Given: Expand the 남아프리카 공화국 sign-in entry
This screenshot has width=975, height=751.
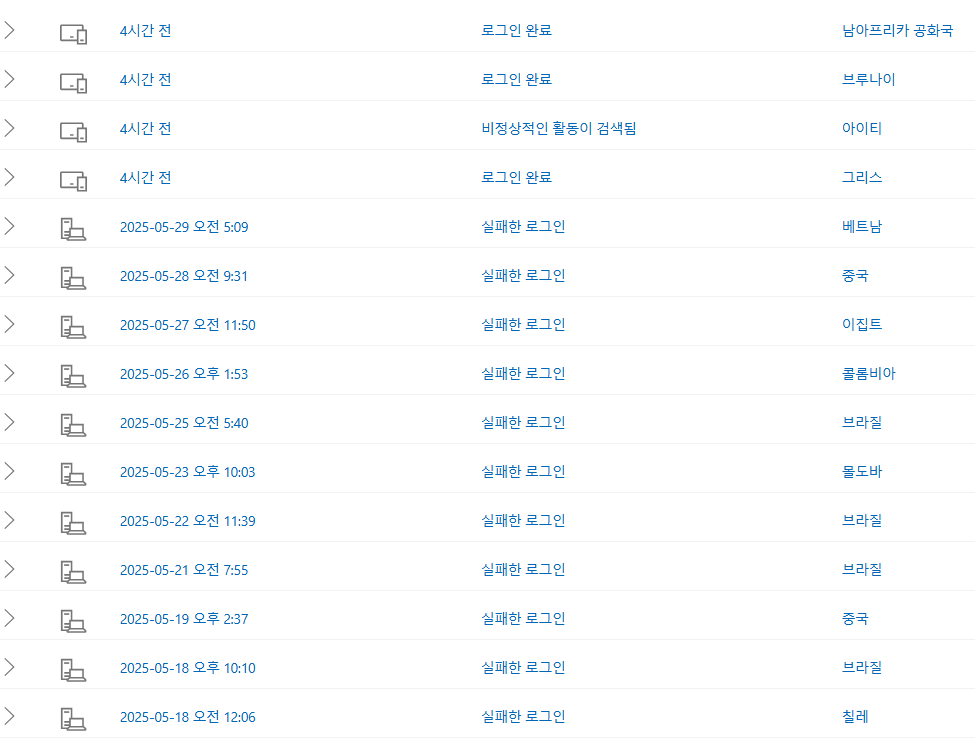Looking at the screenshot, I should (9, 30).
